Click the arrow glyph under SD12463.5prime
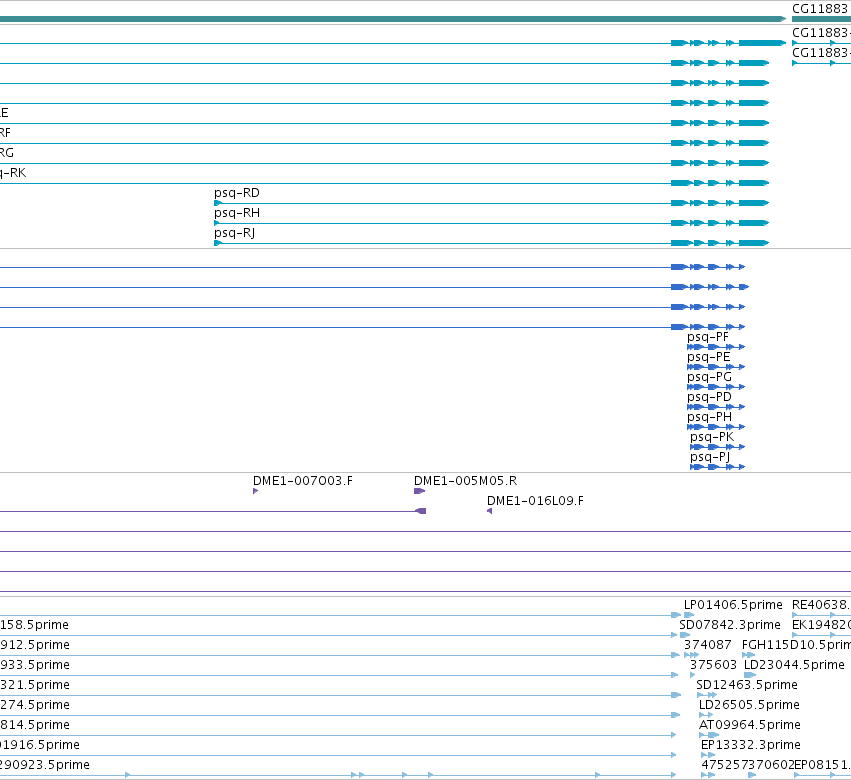 (707, 695)
